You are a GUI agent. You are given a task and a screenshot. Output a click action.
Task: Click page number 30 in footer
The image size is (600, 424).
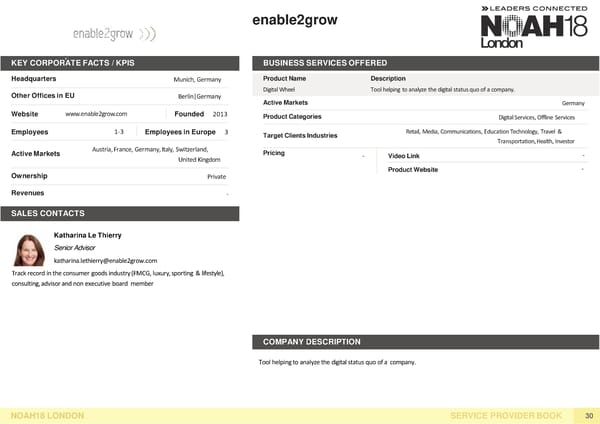point(589,414)
